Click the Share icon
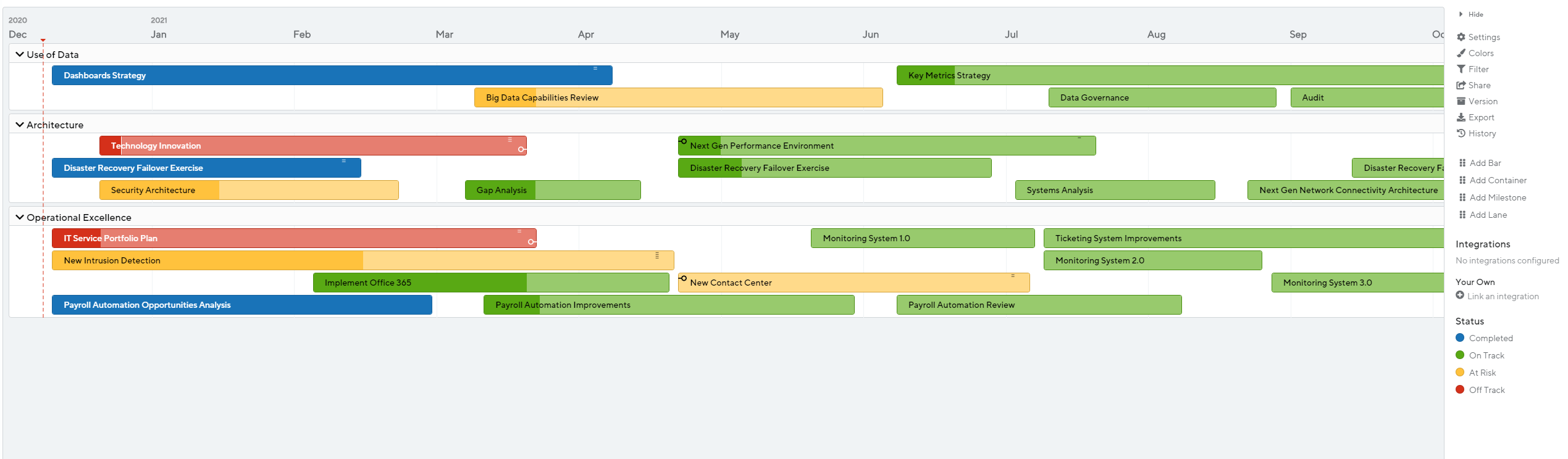Image resolution: width=1568 pixels, height=459 pixels. pos(1461,85)
